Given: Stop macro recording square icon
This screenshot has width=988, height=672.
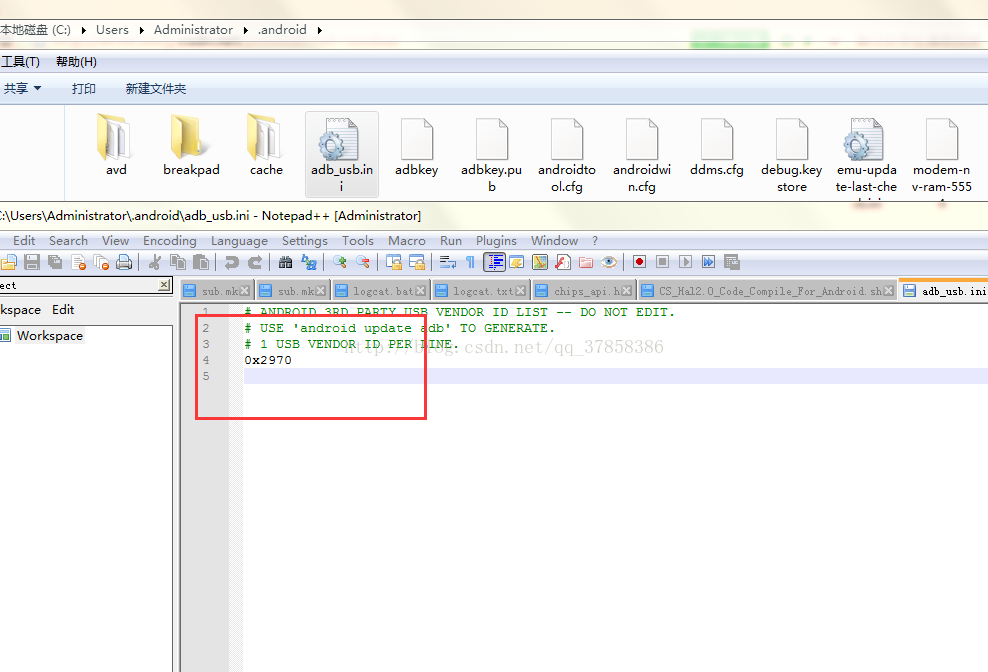Looking at the screenshot, I should (662, 262).
